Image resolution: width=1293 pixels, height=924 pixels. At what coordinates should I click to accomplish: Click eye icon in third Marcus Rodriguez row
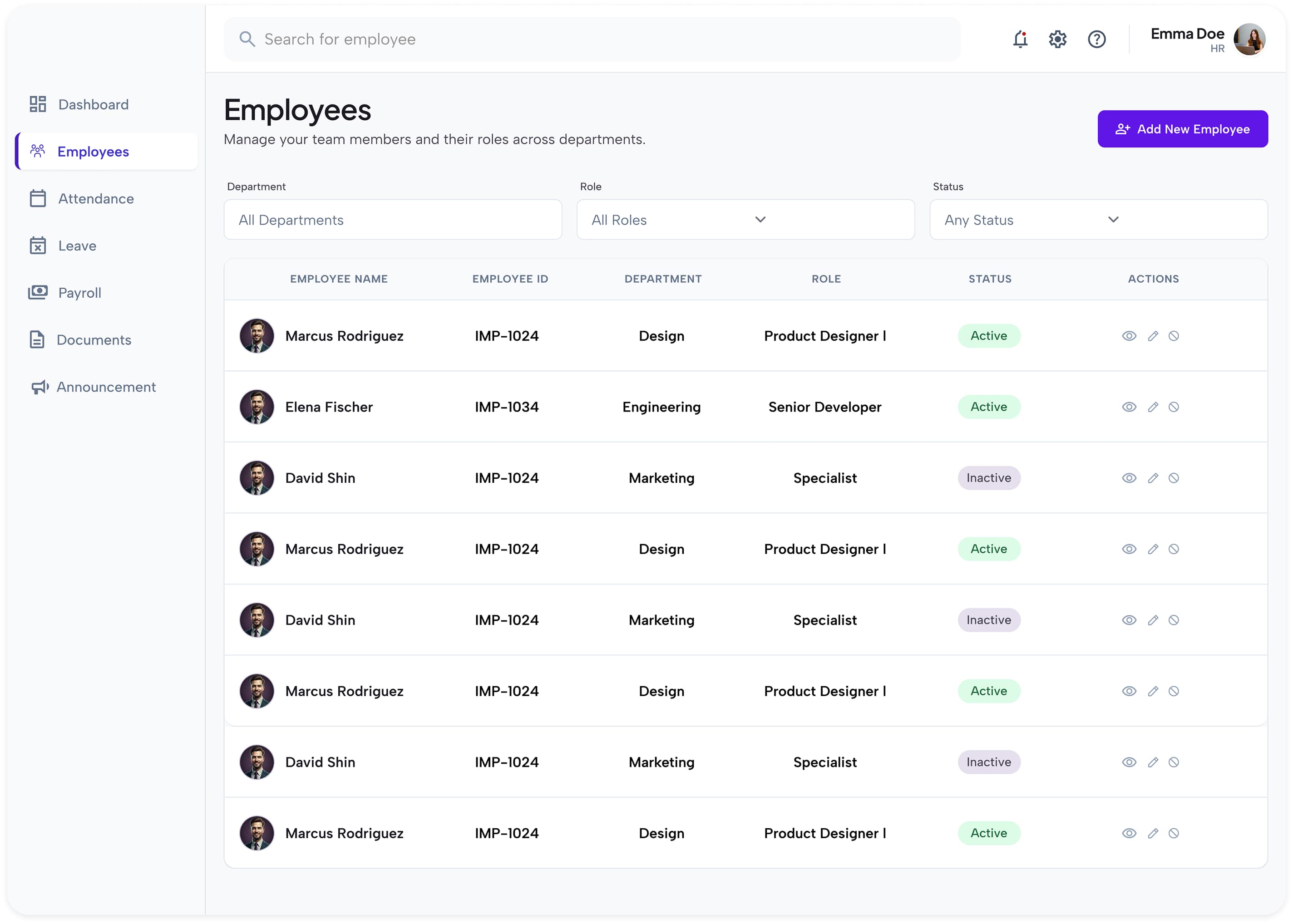coord(1129,691)
